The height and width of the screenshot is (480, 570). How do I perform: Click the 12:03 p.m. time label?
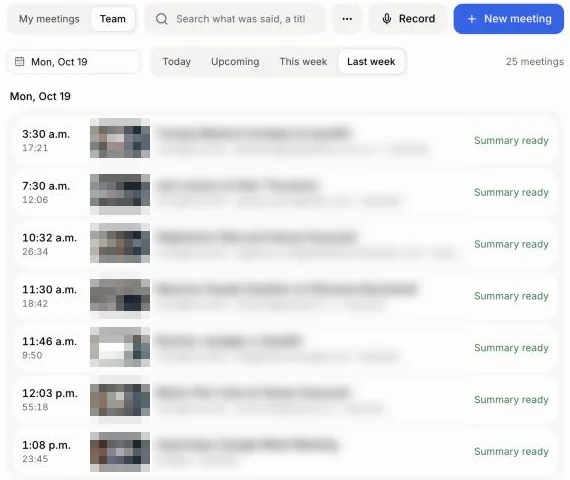(50, 393)
